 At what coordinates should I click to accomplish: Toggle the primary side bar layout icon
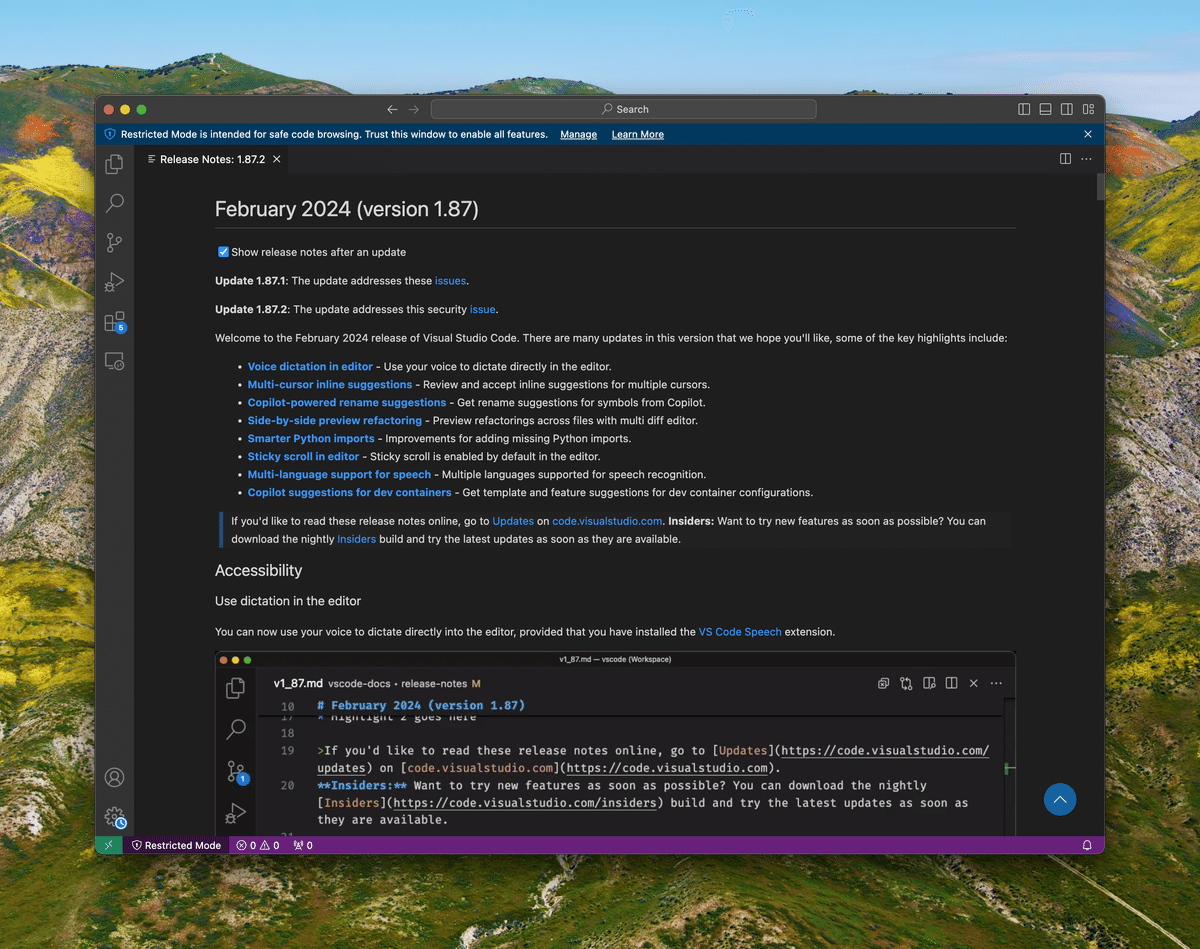[x=1024, y=109]
